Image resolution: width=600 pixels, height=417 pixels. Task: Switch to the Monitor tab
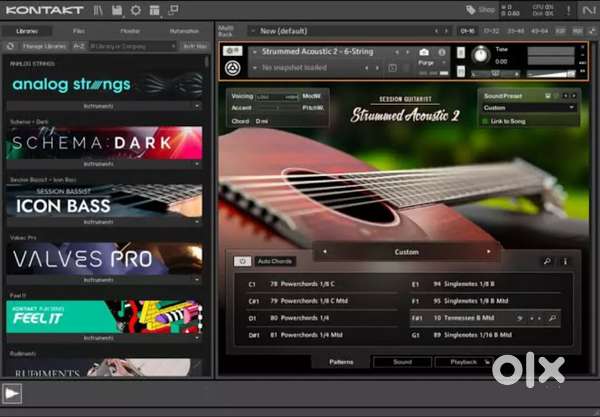pyautogui.click(x=130, y=31)
